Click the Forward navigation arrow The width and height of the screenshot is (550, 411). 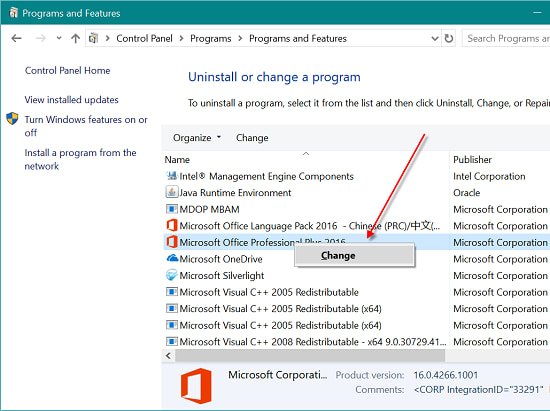tap(41, 38)
